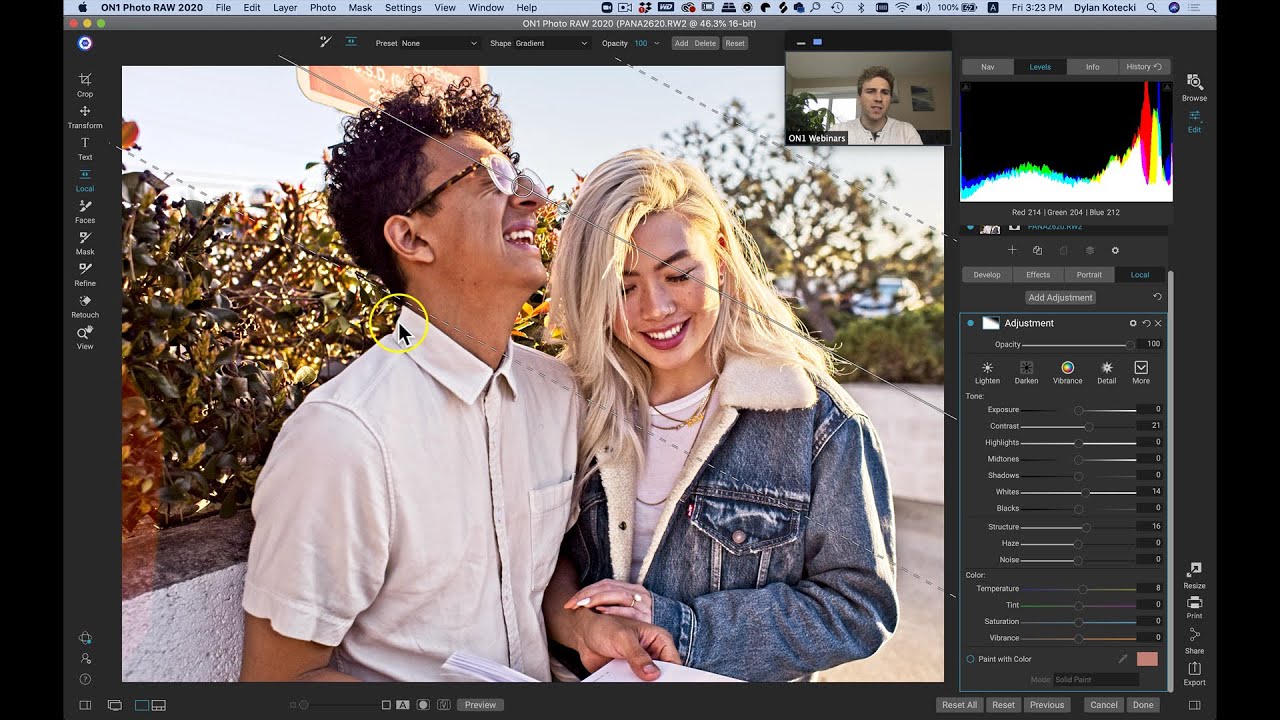Open the Settings menu
1280x720 pixels.
click(403, 7)
